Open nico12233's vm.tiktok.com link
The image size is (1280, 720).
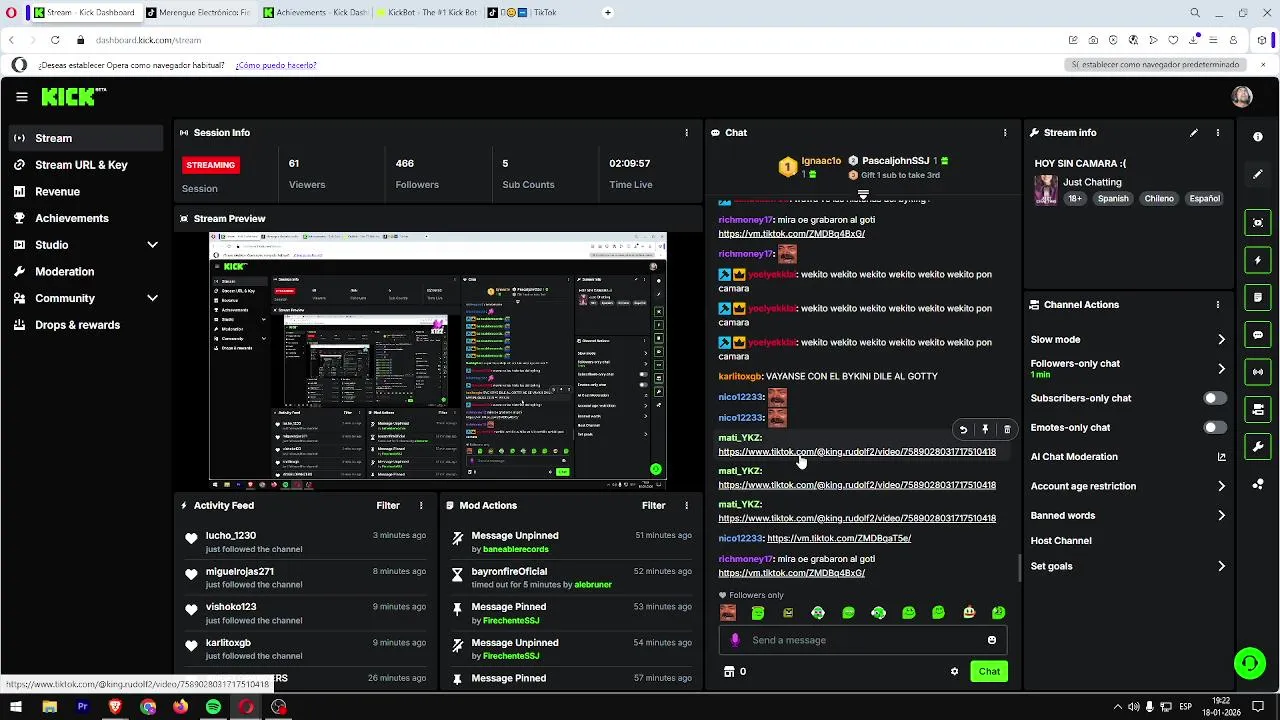[x=839, y=538]
